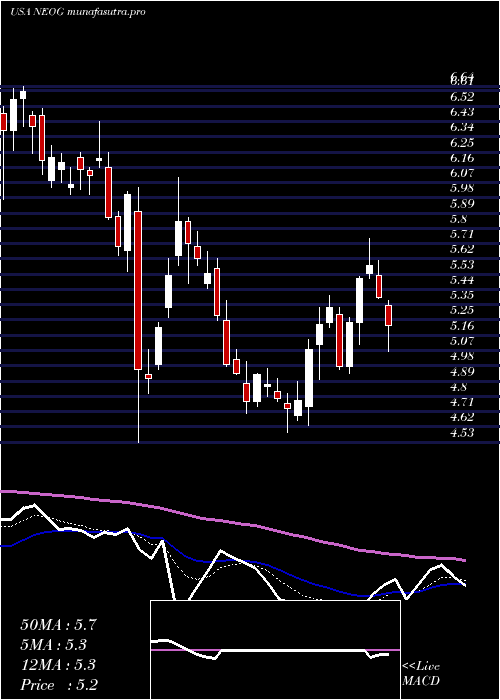This screenshot has width=500, height=700.
Task: Click the 6.07 price axis label
Action: click(x=462, y=173)
